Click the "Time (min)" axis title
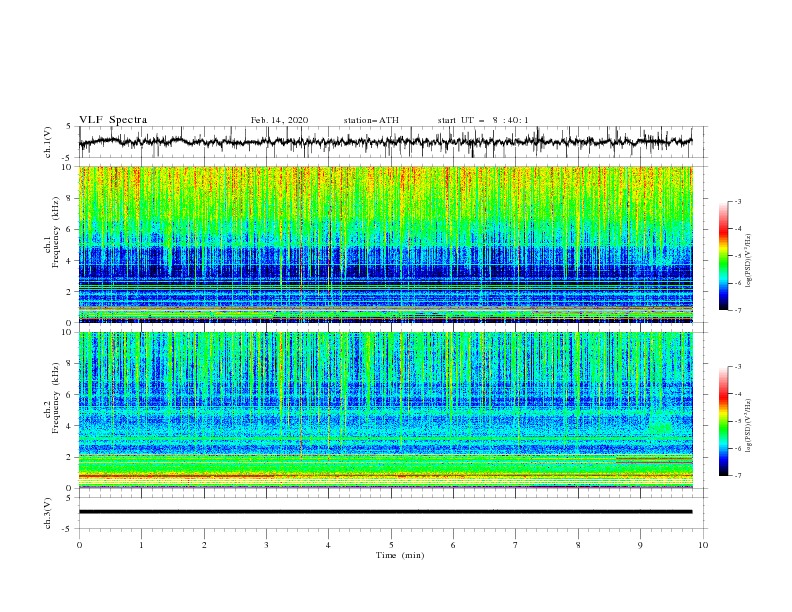 [400, 555]
